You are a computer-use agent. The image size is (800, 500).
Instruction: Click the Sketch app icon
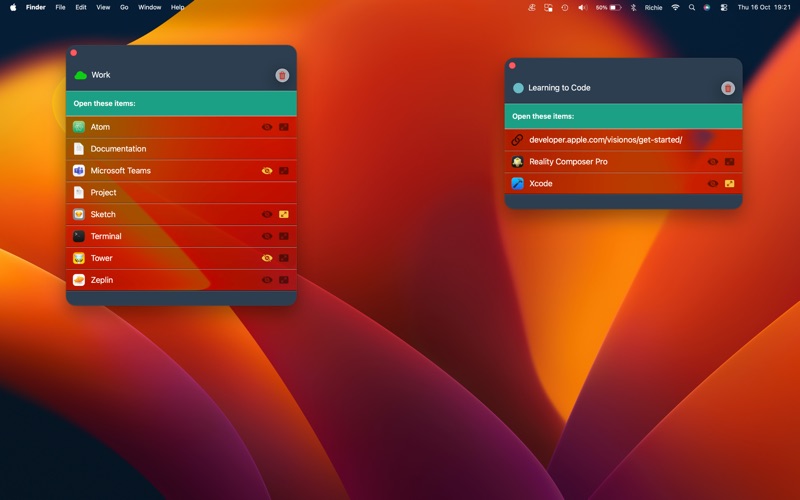click(x=79, y=214)
